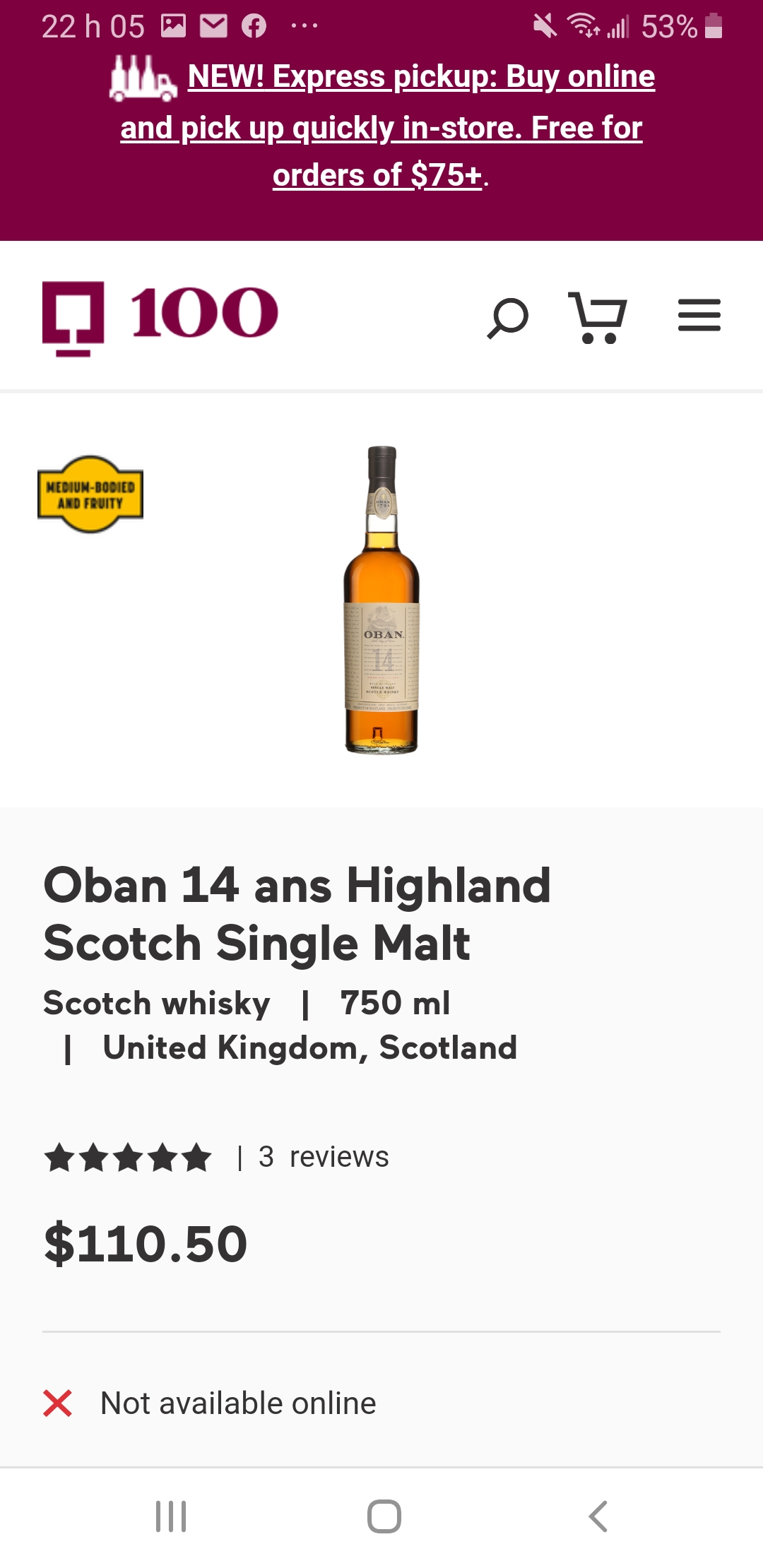This screenshot has height=1568, width=763.
Task: Open Android recent apps button
Action: (x=171, y=1516)
